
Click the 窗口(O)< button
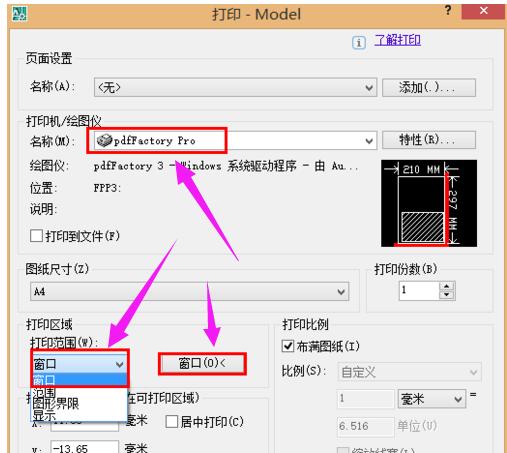202,364
